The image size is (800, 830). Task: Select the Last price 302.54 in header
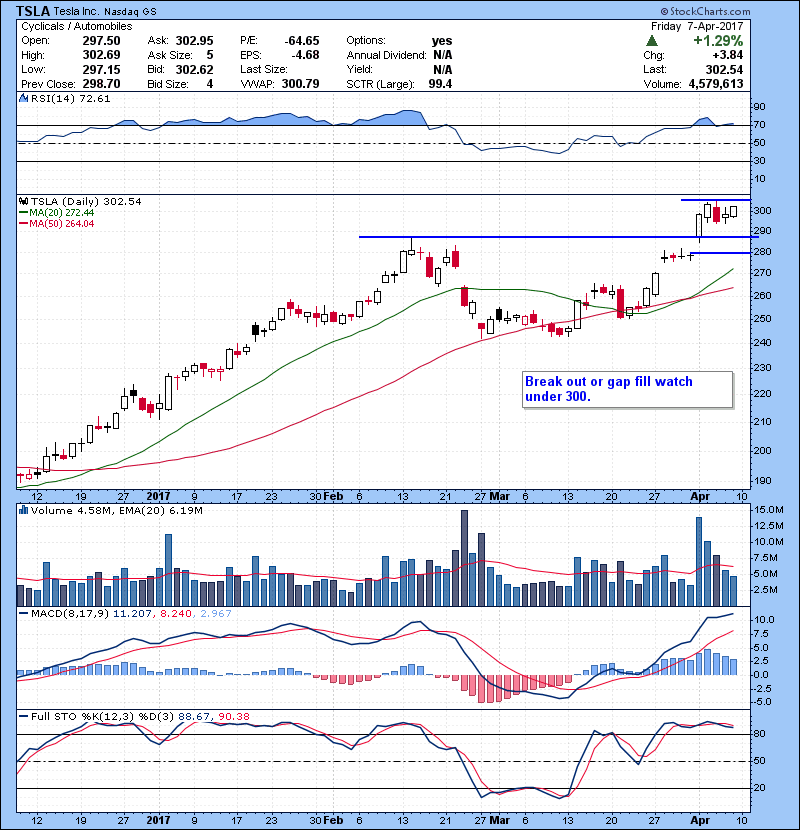click(x=724, y=70)
